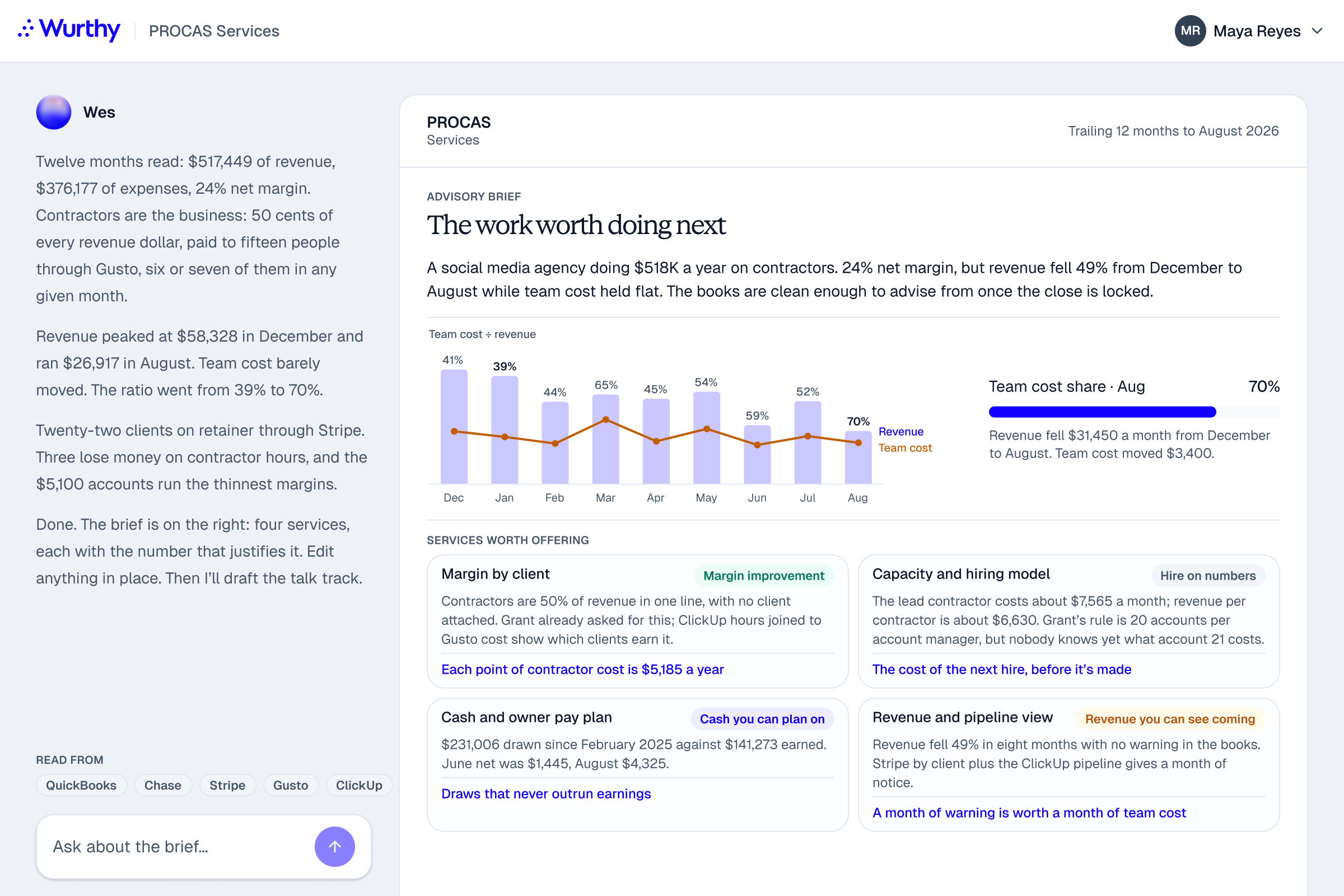Select Capacity and hiring model card title
Image resolution: width=1344 pixels, height=896 pixels.
(961, 573)
